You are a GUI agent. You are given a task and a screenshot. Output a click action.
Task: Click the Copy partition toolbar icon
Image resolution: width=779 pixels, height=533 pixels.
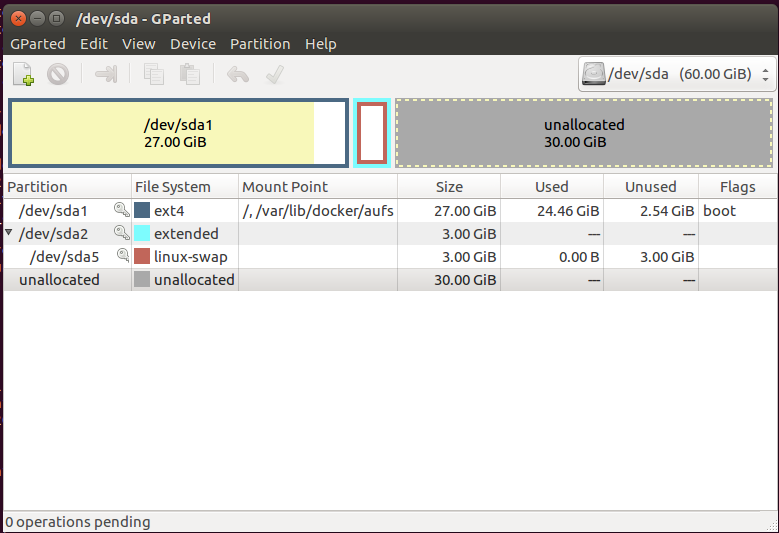click(154, 75)
